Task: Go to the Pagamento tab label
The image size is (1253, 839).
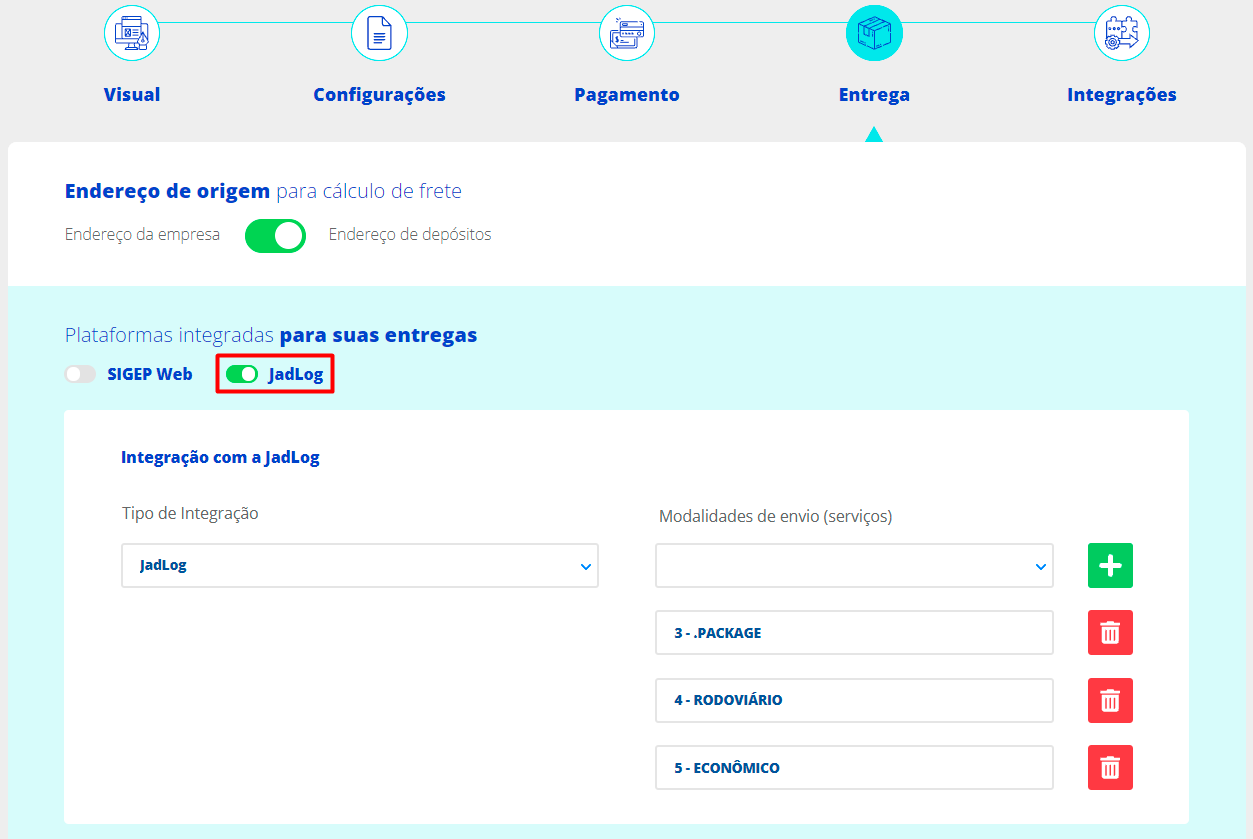Action: 627,95
